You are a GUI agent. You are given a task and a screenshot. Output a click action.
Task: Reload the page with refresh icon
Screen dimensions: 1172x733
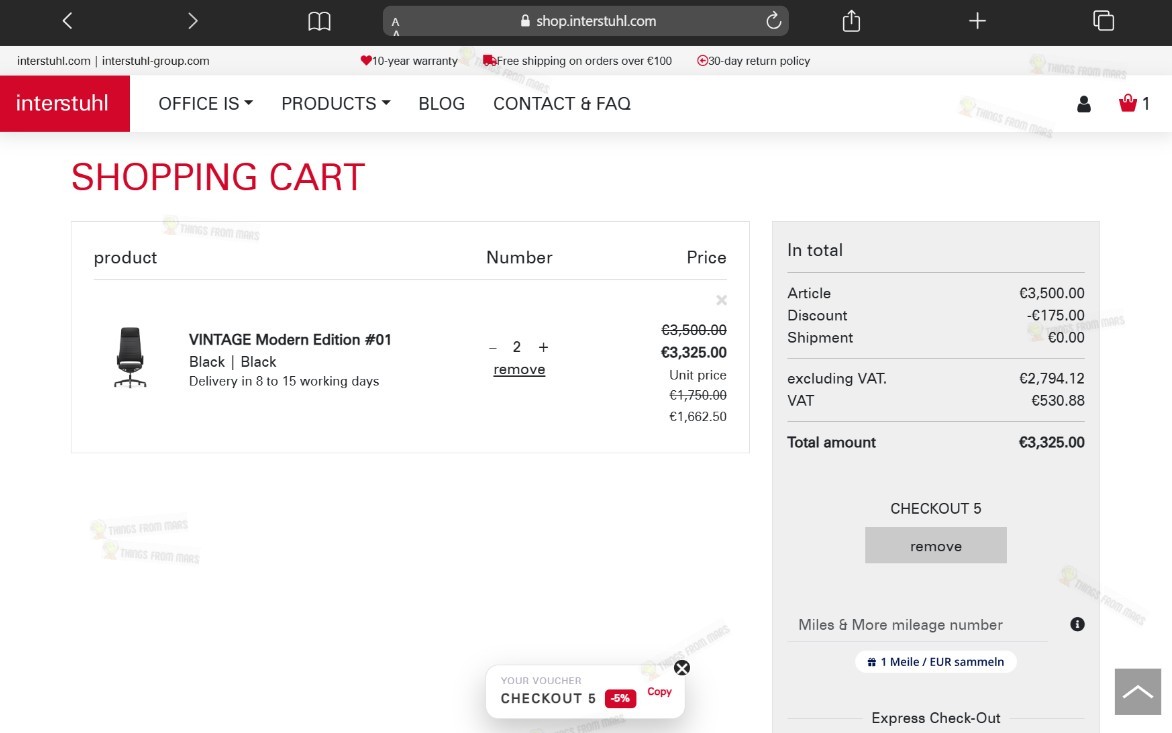pyautogui.click(x=774, y=21)
